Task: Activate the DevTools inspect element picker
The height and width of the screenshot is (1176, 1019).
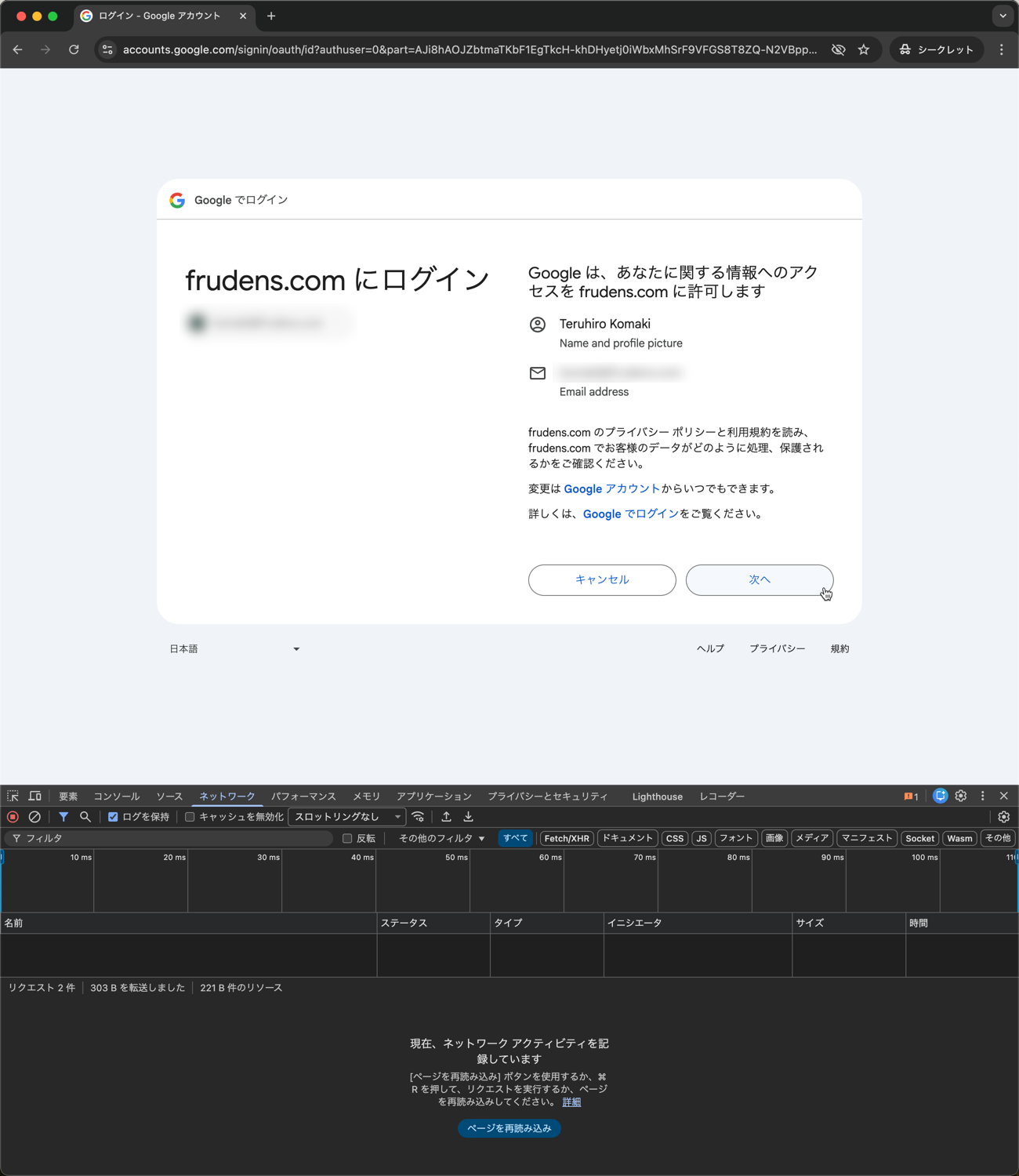Action: 13,796
